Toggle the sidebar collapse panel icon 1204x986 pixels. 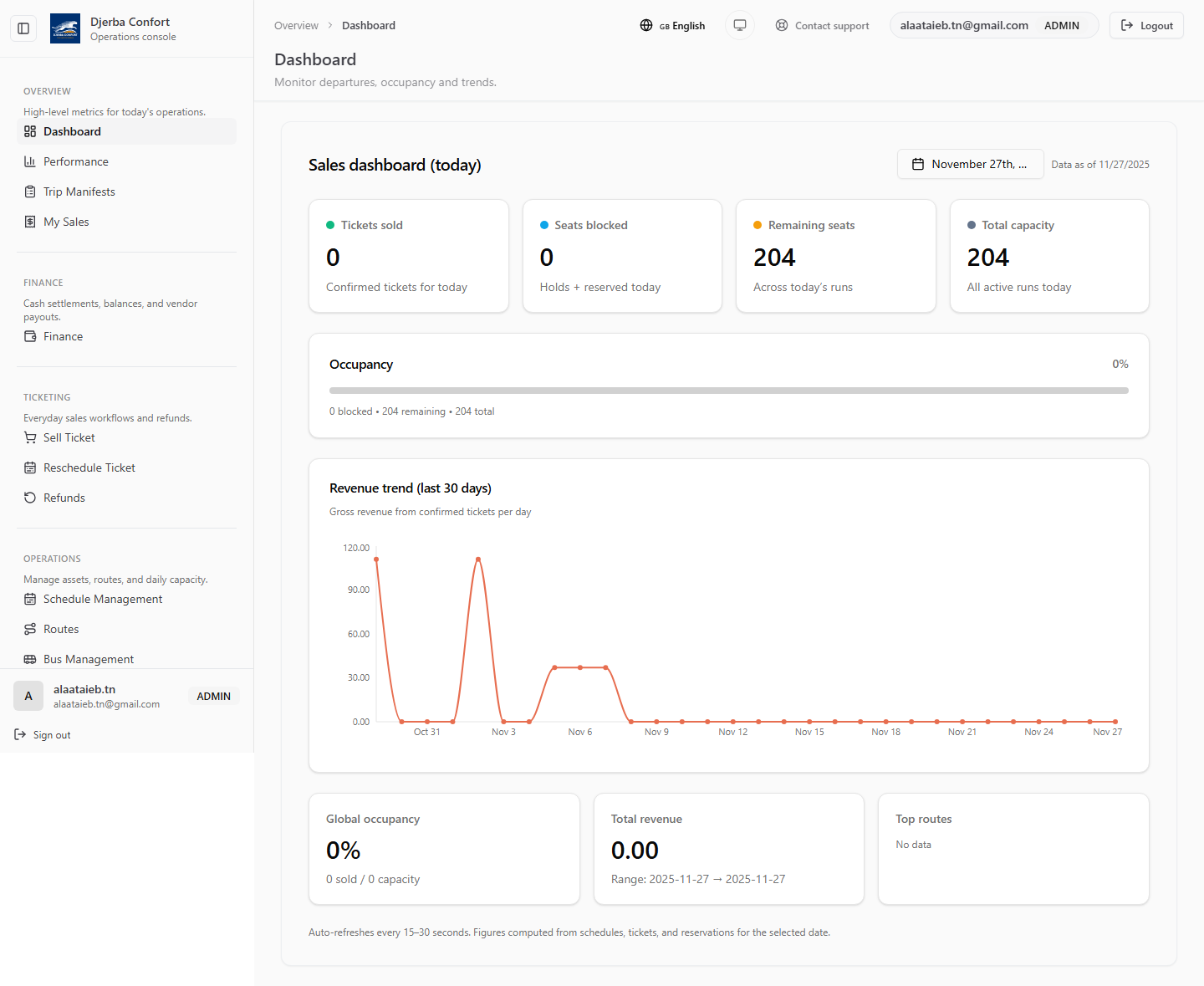tap(23, 28)
